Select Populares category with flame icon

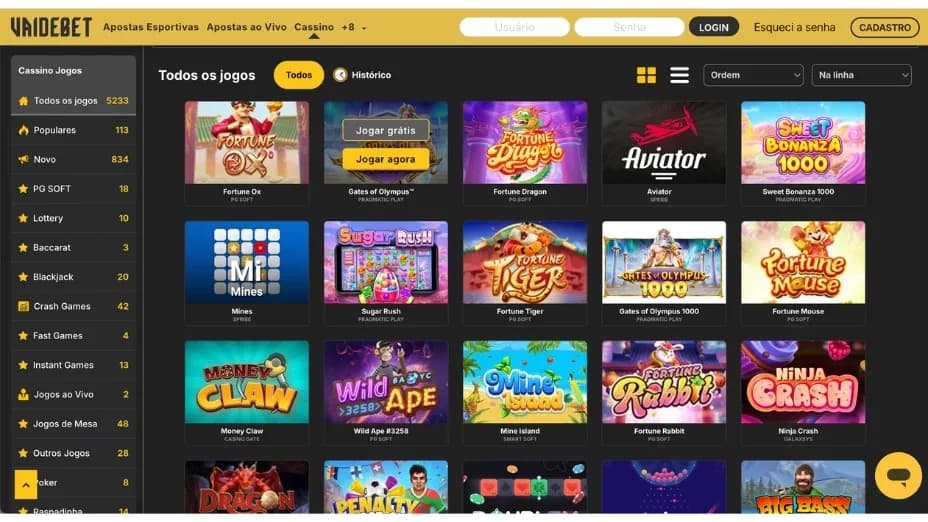[73, 130]
